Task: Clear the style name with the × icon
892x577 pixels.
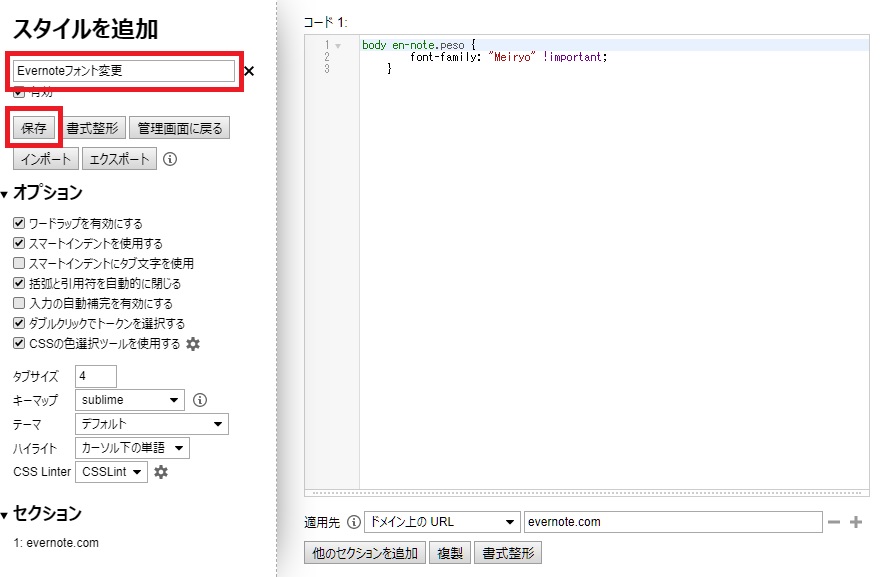Action: tap(248, 71)
